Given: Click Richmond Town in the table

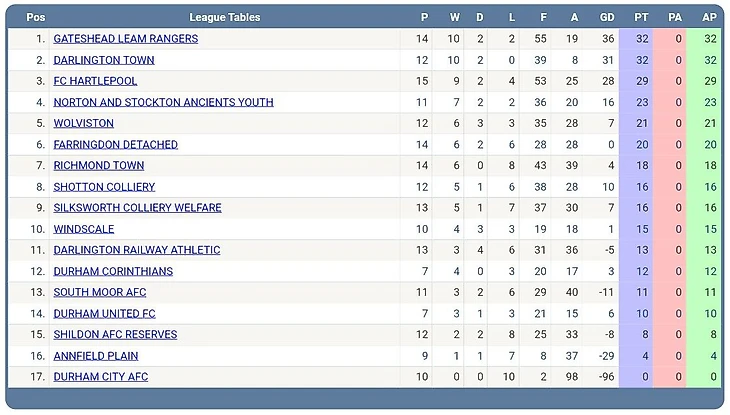Looking at the screenshot, I should point(99,165).
